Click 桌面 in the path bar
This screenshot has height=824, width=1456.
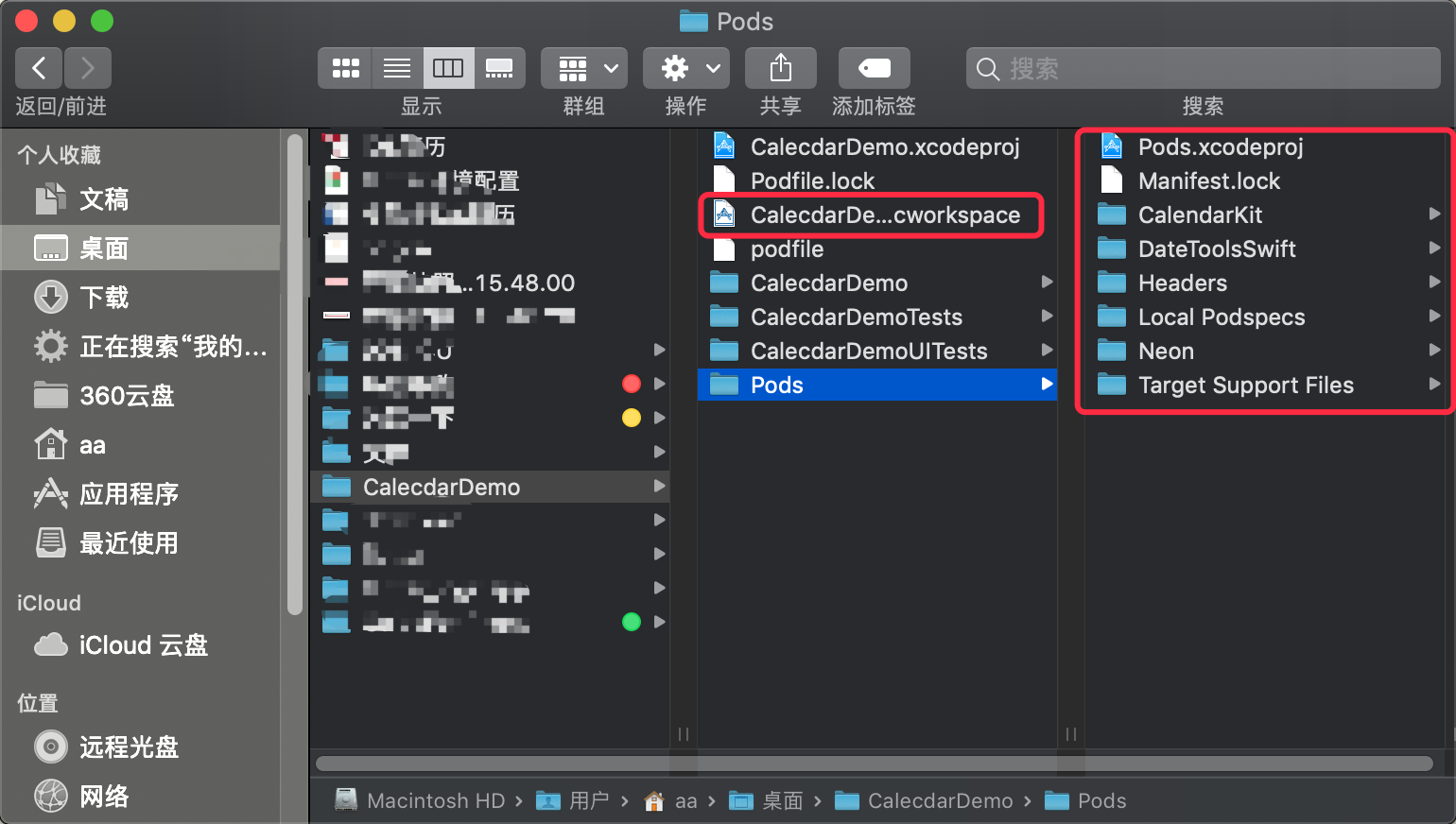(x=767, y=800)
